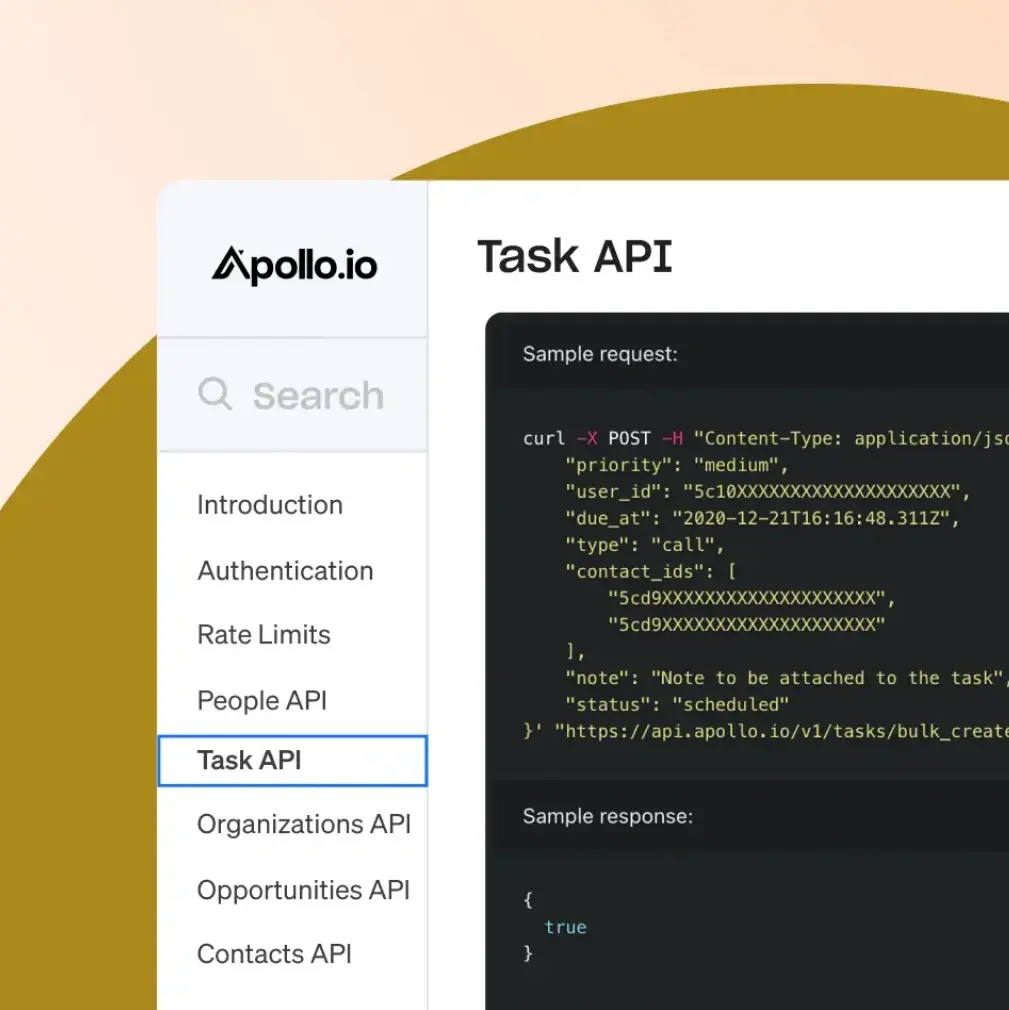Choose Contacts API from sidebar
The height and width of the screenshot is (1010, 1009).
point(274,954)
